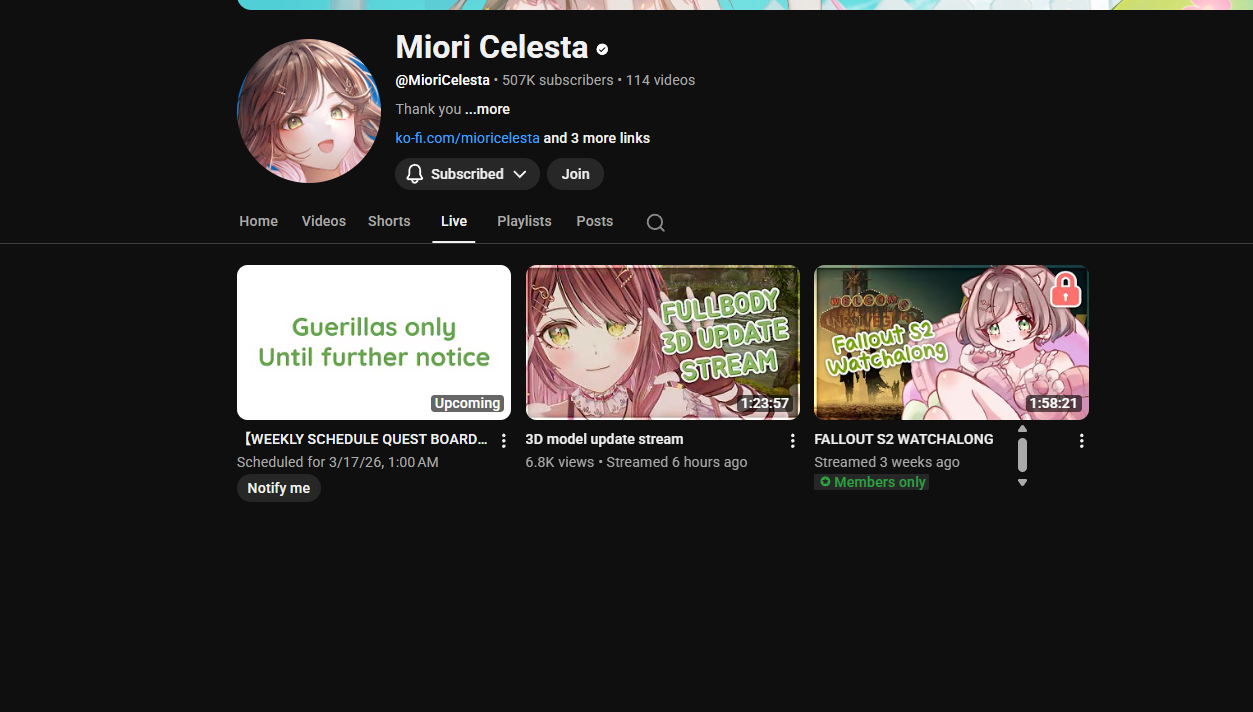Viewport: 1253px width, 712px height.
Task: Click the Join membership button
Action: (575, 174)
